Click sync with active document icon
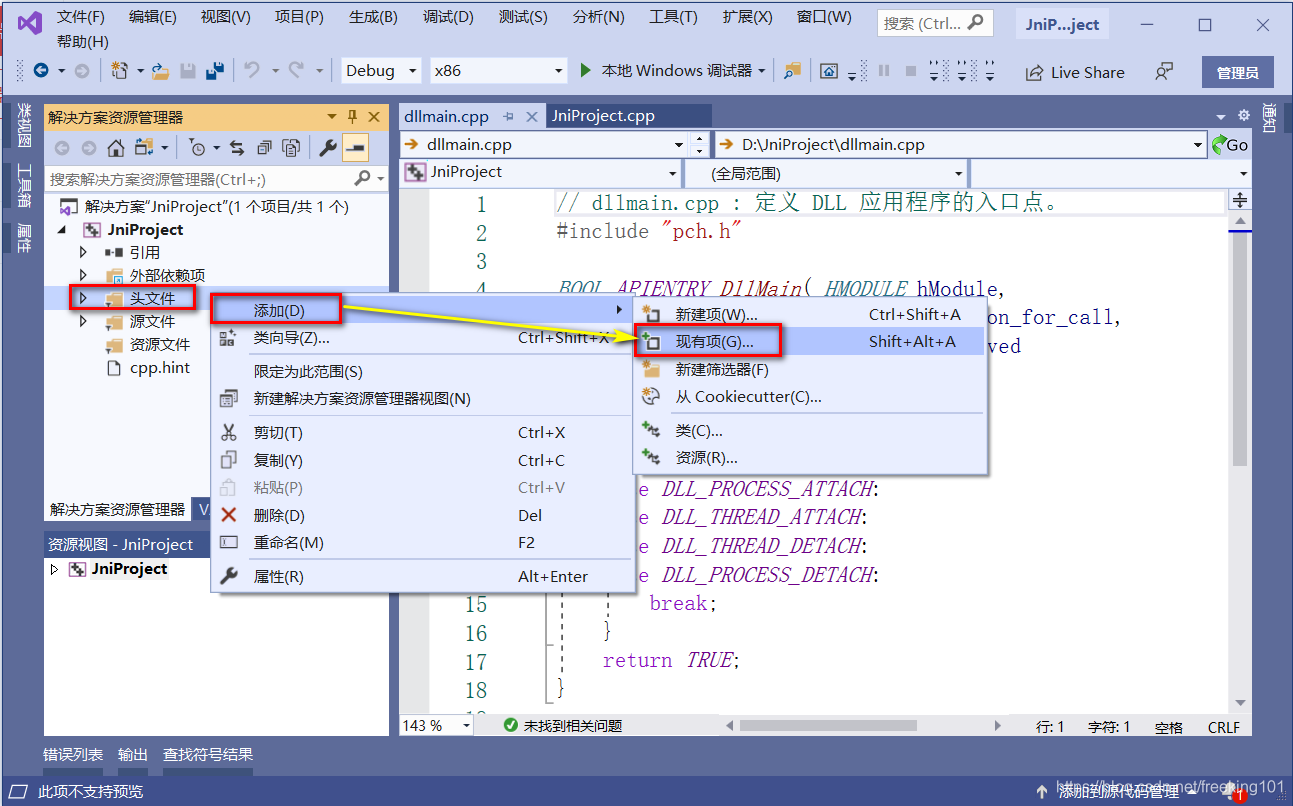The width and height of the screenshot is (1293, 806). tap(237, 148)
